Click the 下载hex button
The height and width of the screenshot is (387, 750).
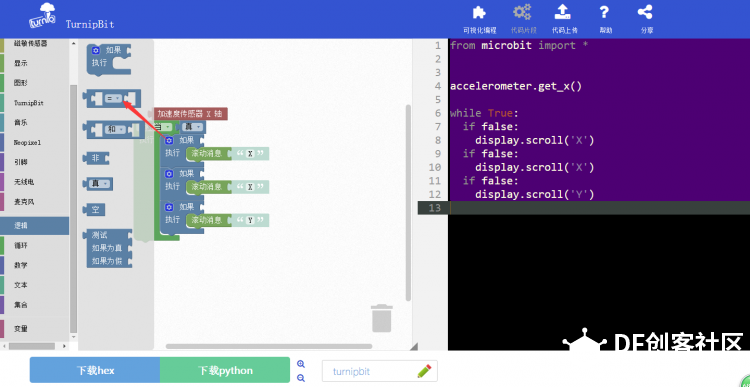pos(95,370)
